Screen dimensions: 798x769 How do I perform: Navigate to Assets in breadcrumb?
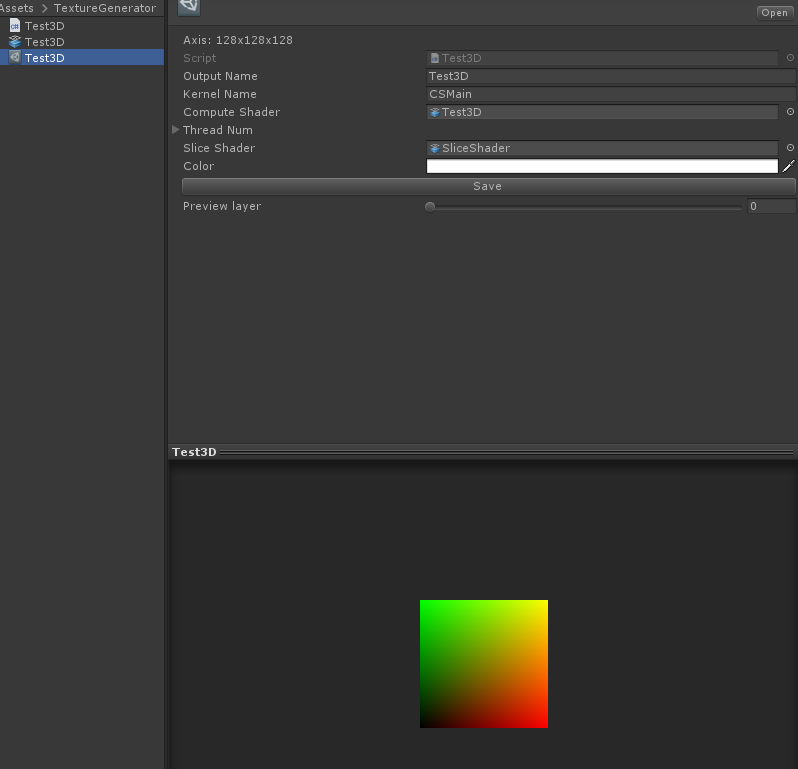click(16, 8)
